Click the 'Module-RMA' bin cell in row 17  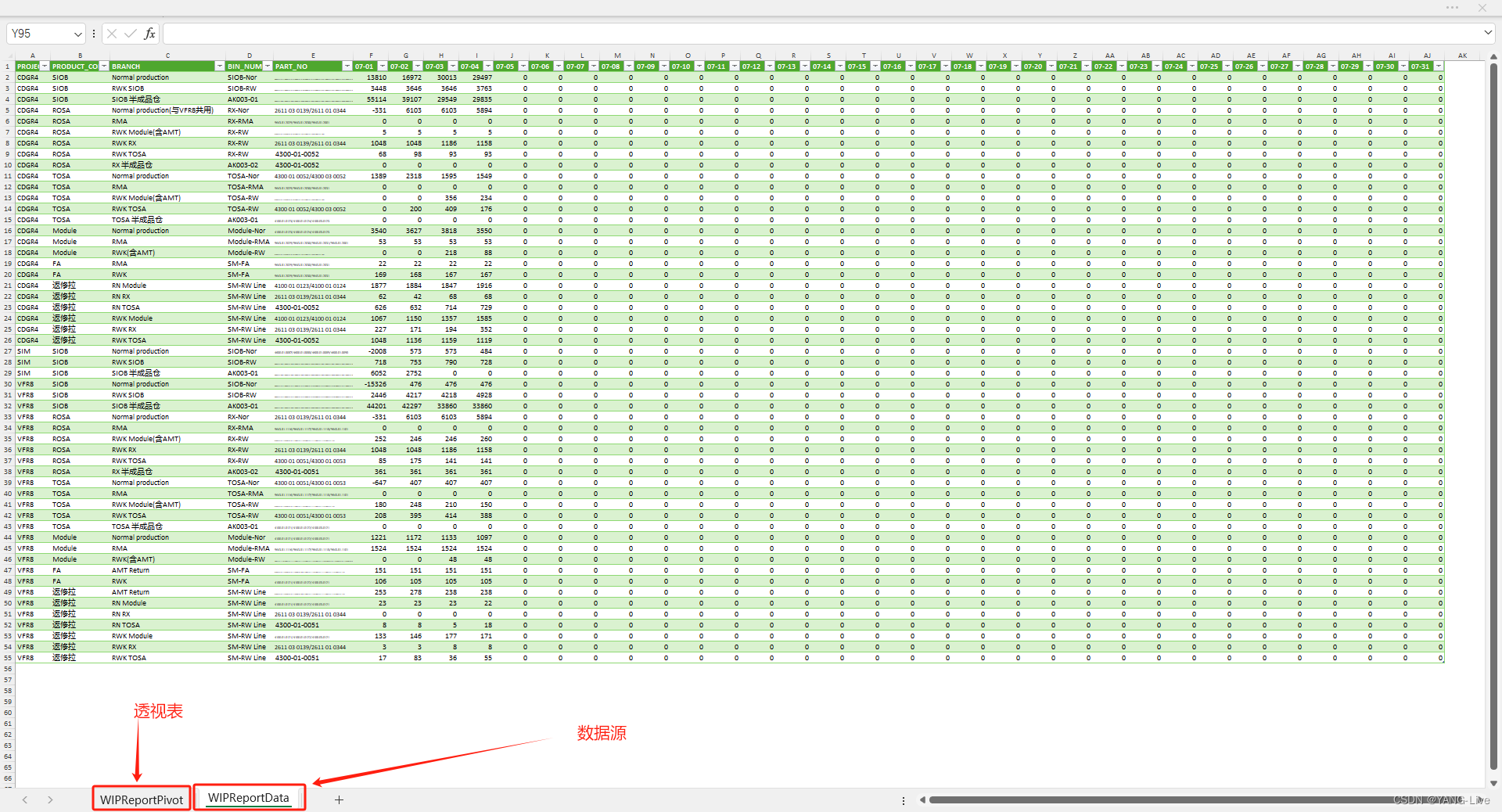coord(249,242)
